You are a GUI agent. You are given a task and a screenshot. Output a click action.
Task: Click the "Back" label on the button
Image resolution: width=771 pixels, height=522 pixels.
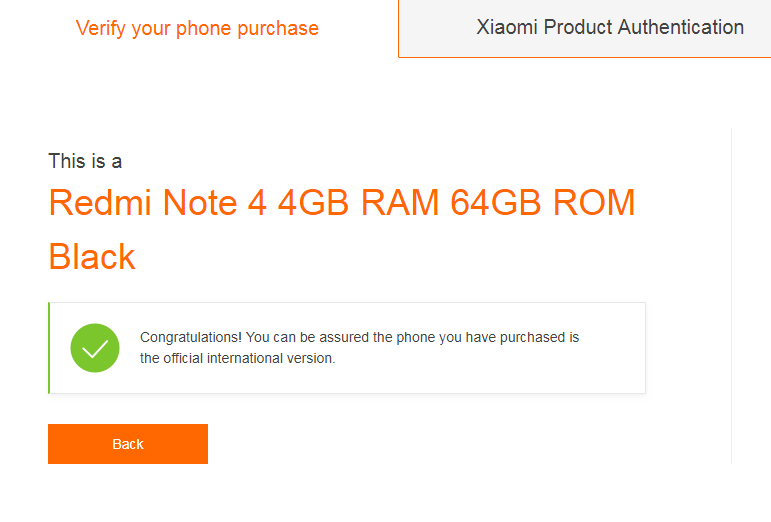pyautogui.click(x=128, y=444)
